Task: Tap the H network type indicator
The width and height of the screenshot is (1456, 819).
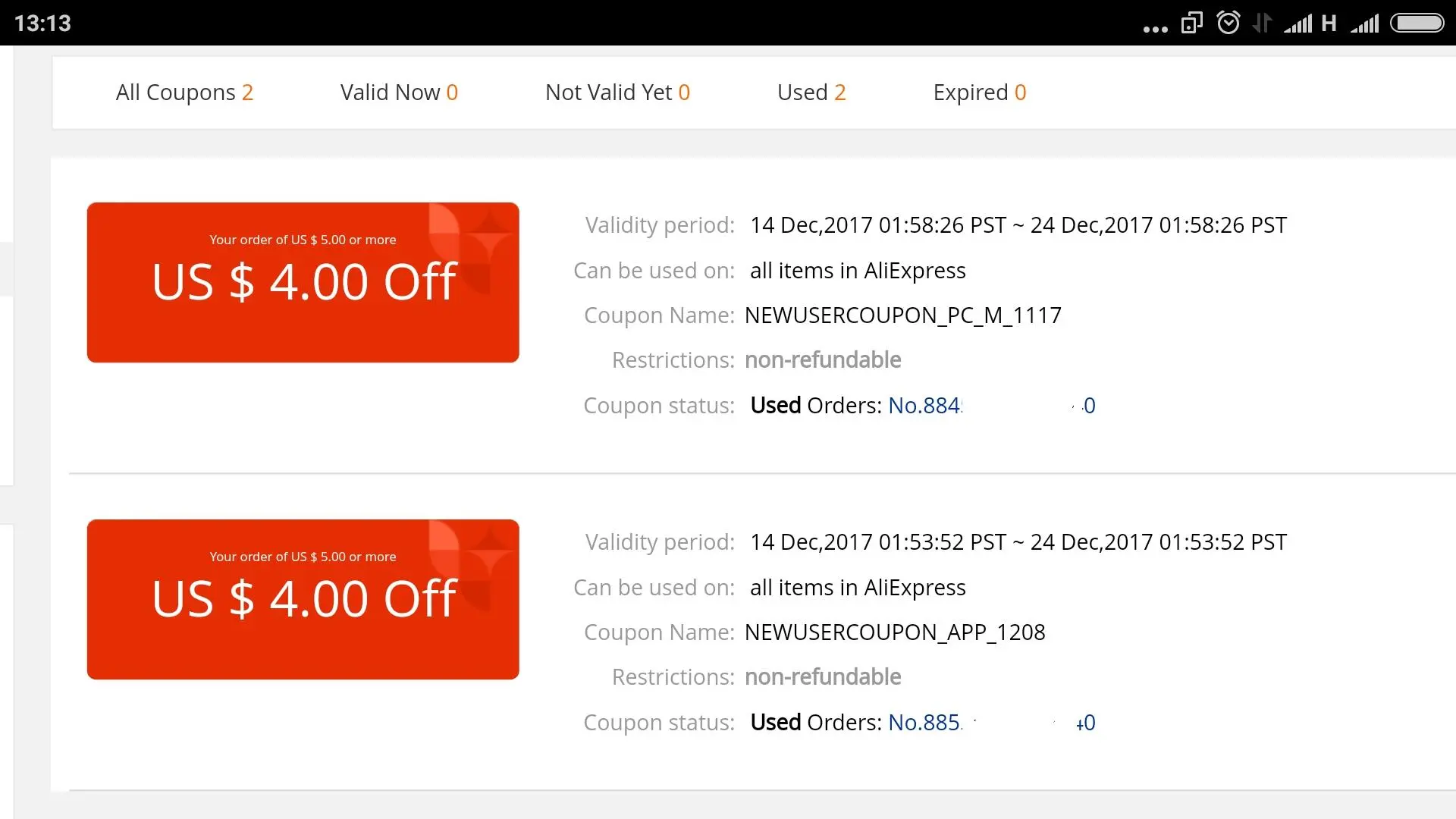Action: [x=1329, y=24]
